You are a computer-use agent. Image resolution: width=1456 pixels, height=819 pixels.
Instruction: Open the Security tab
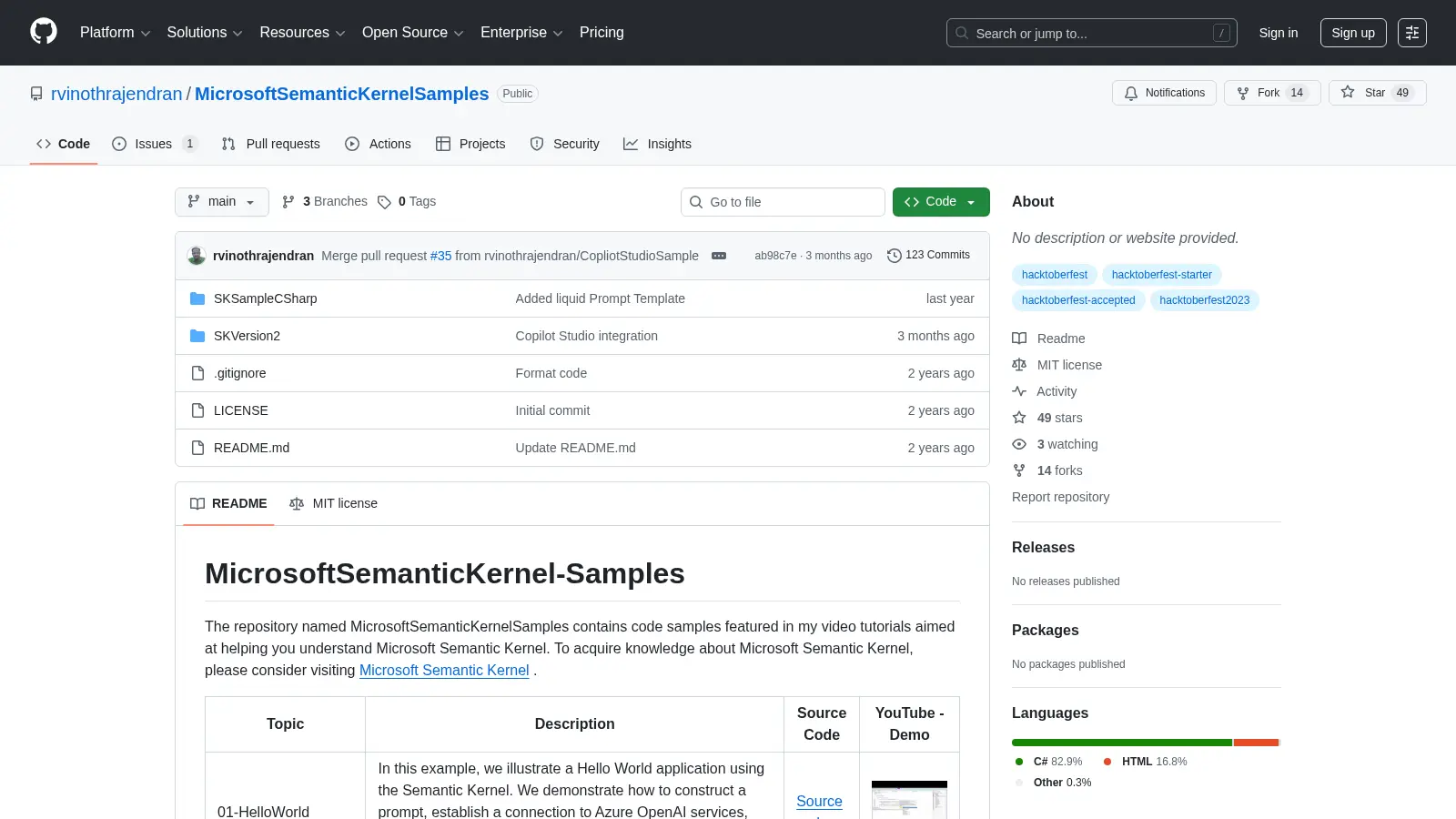click(x=565, y=144)
